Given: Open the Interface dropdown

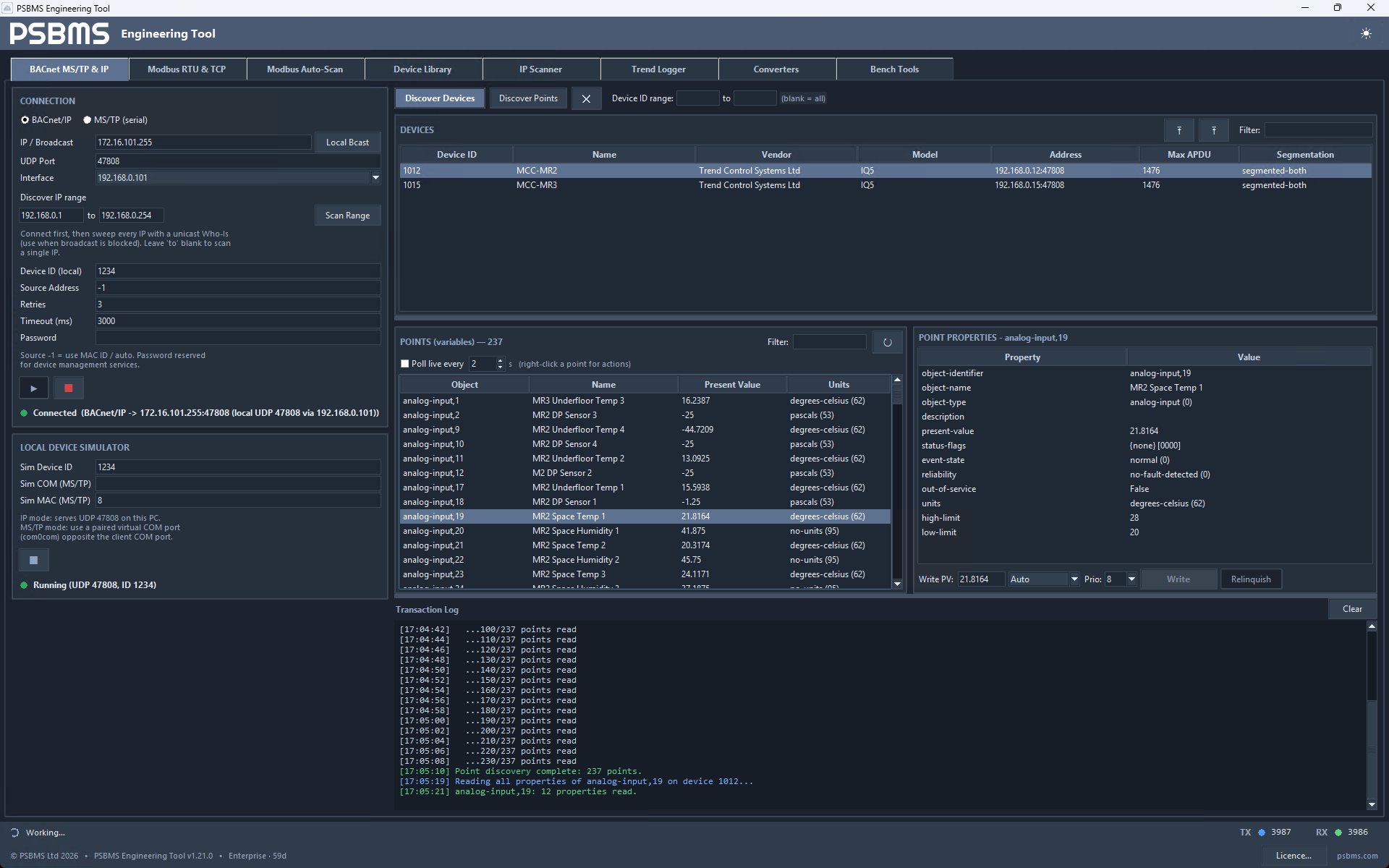Looking at the screenshot, I should click(x=375, y=178).
